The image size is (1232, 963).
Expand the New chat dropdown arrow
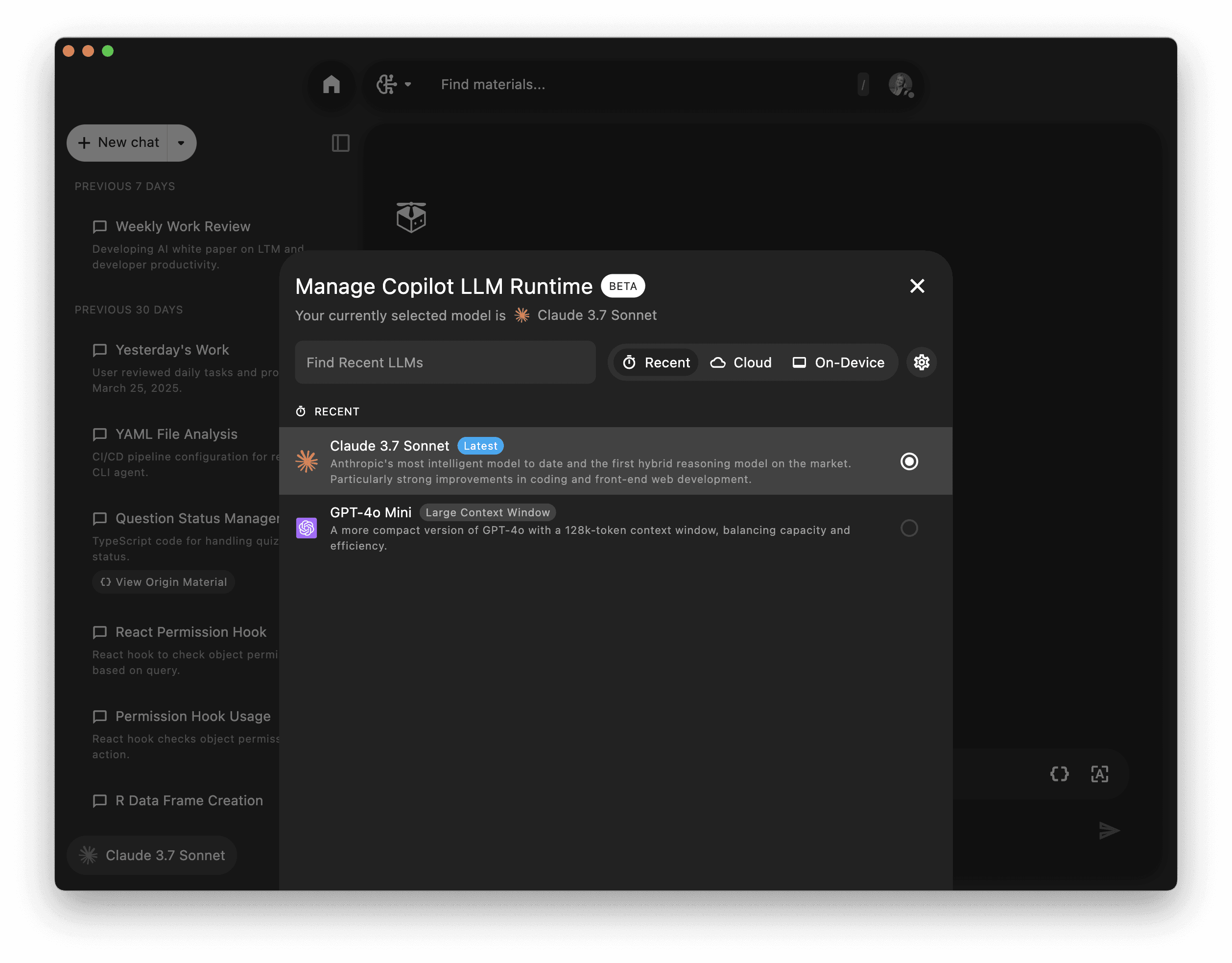click(x=181, y=144)
